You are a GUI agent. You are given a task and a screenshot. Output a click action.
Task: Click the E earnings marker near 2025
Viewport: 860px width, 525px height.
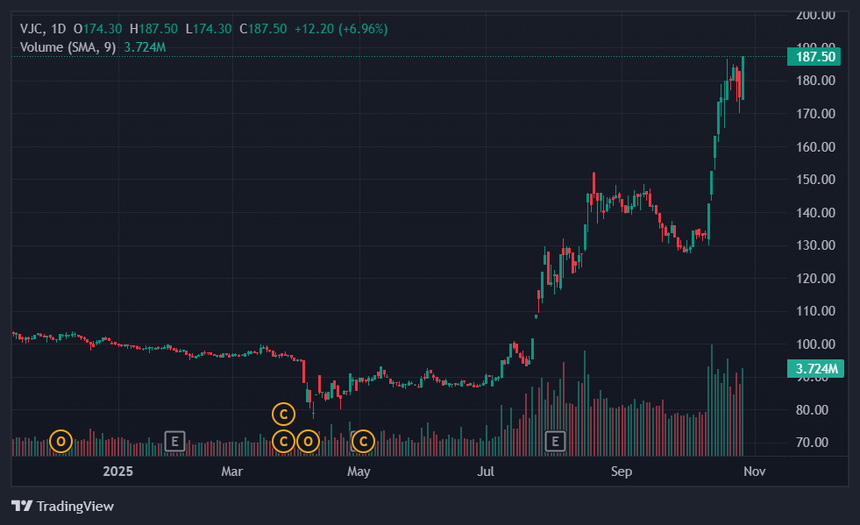[x=174, y=440]
